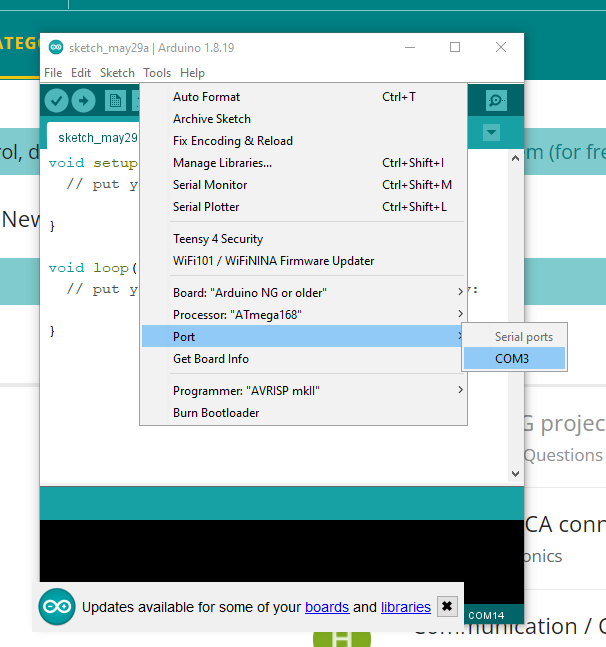Maximize the Arduino window
The height and width of the screenshot is (647, 606).
(x=455, y=47)
